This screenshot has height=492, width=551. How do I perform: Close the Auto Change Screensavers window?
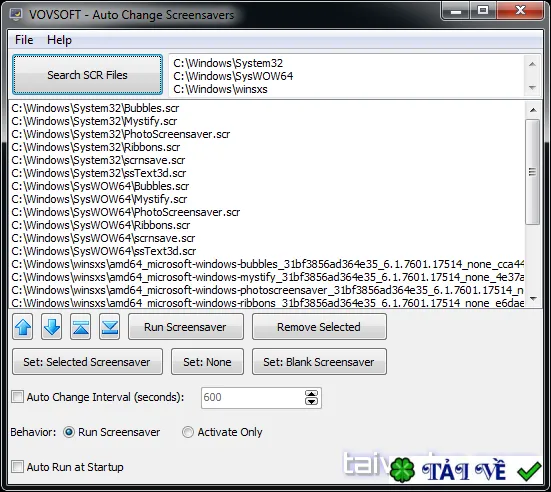tap(520, 11)
